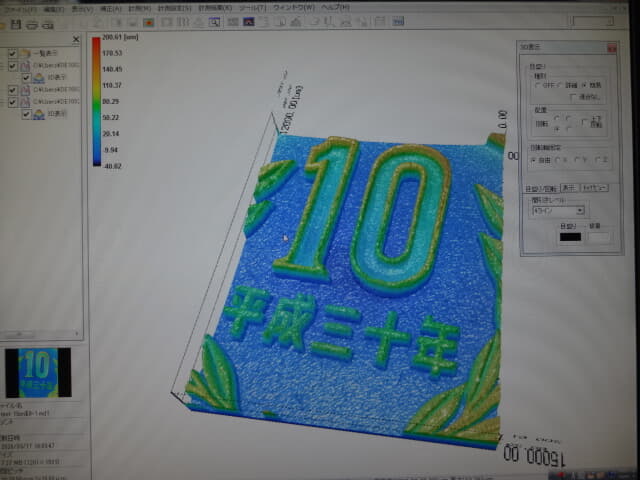The image size is (640, 480).
Task: Click the printer icon in the toolbar
Action: (x=32, y=25)
